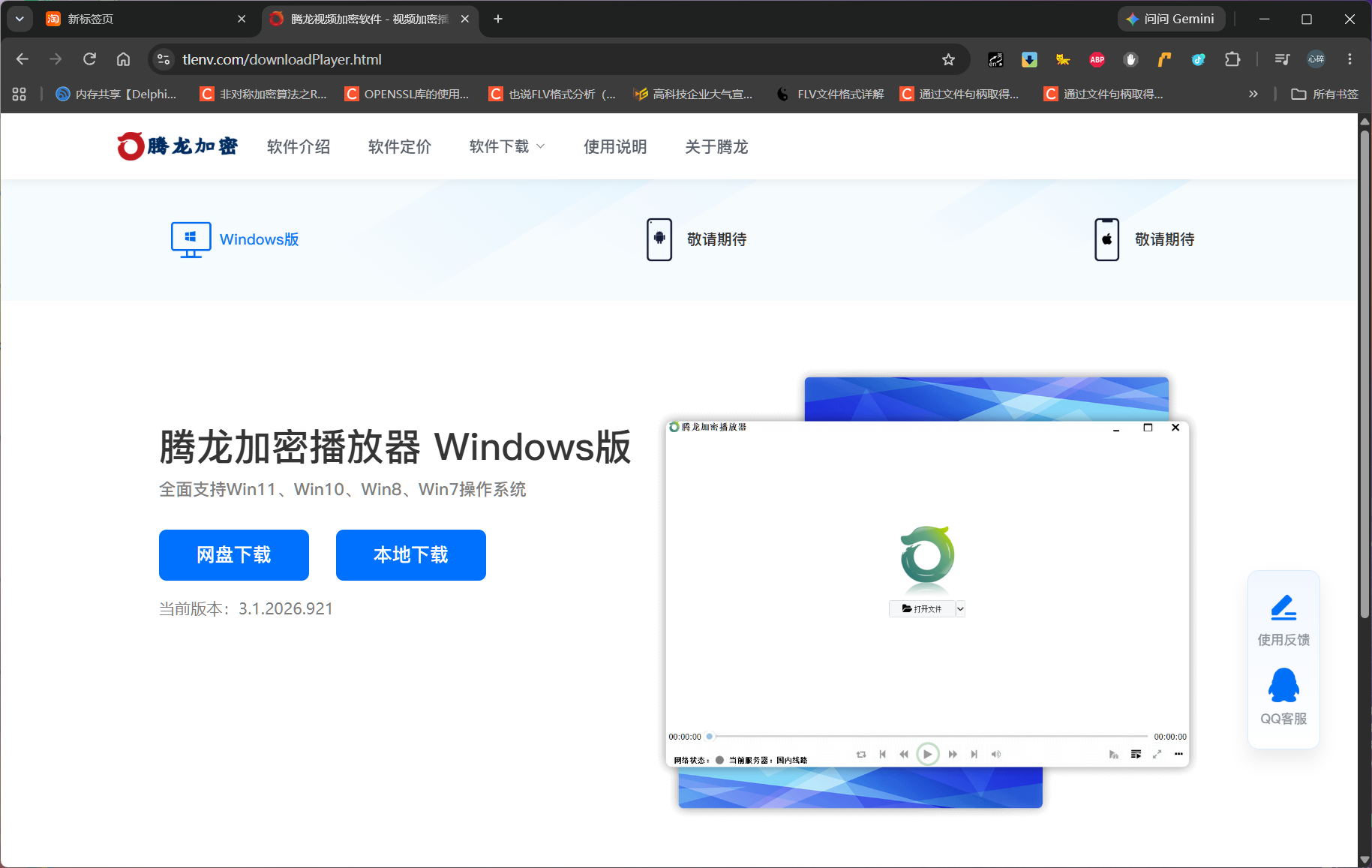The image size is (1372, 868).
Task: Reload the page
Action: (89, 59)
